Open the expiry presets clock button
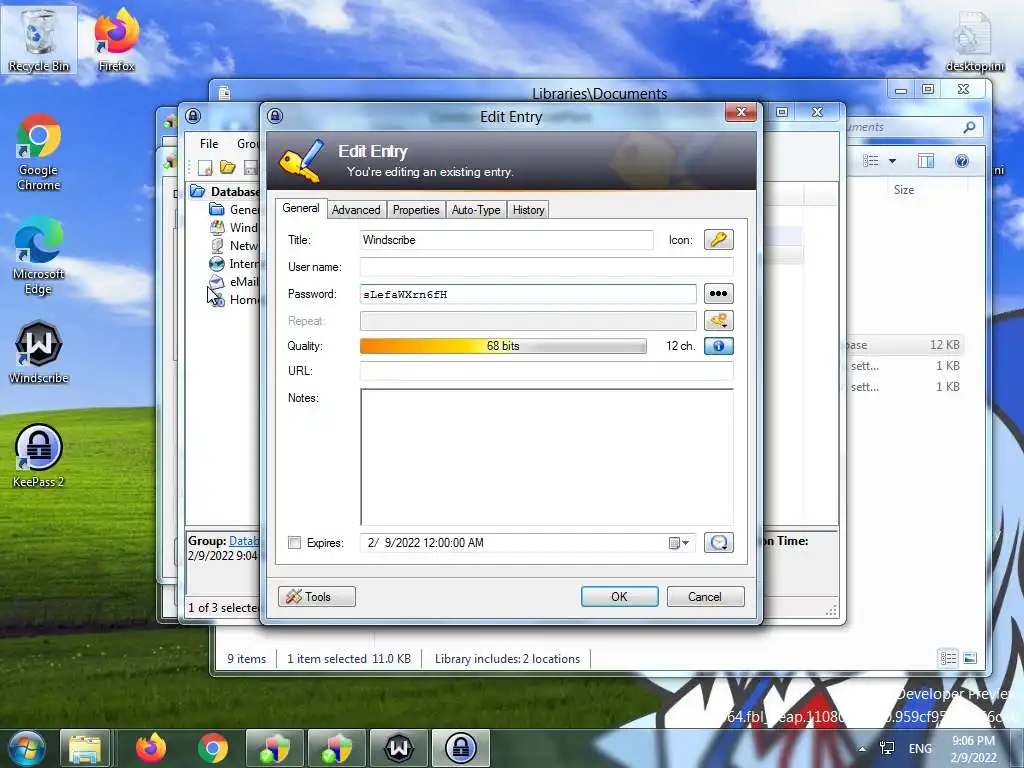This screenshot has height=768, width=1024. point(718,543)
